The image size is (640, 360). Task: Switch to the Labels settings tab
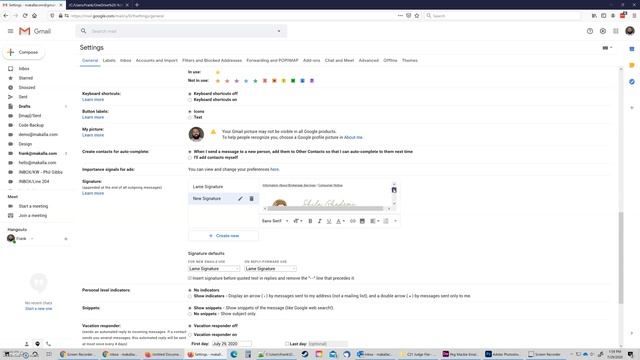click(x=109, y=60)
